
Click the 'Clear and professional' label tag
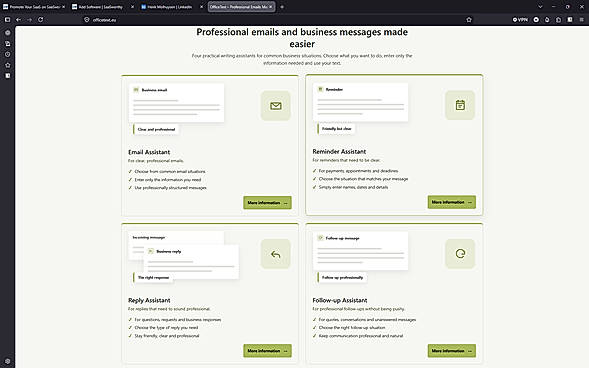click(x=156, y=130)
